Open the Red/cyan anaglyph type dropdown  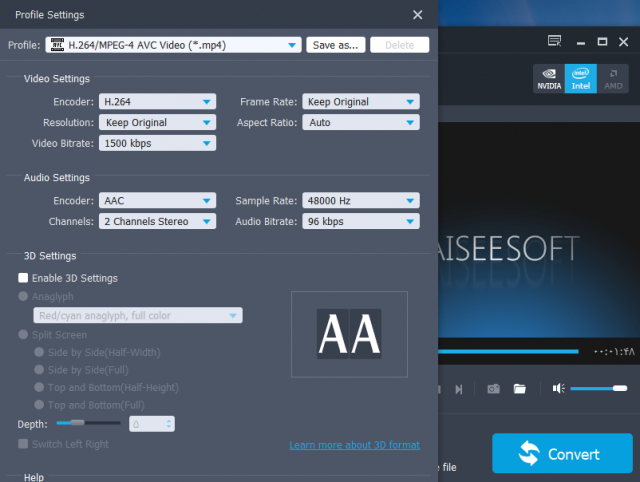[x=138, y=315]
